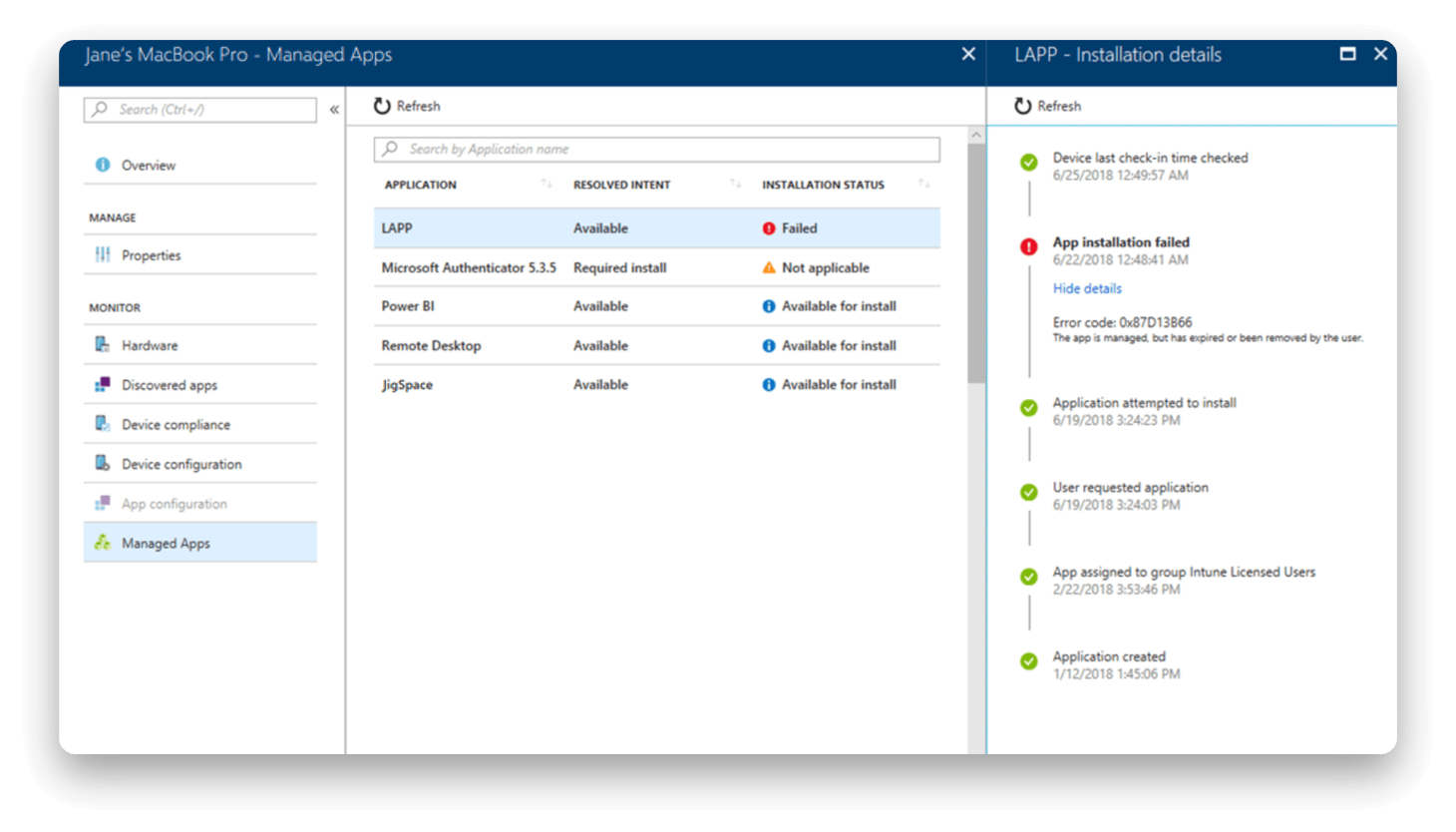Click the red error icon beside App installation failed
This screenshot has height=832, width=1456.
(x=1029, y=246)
